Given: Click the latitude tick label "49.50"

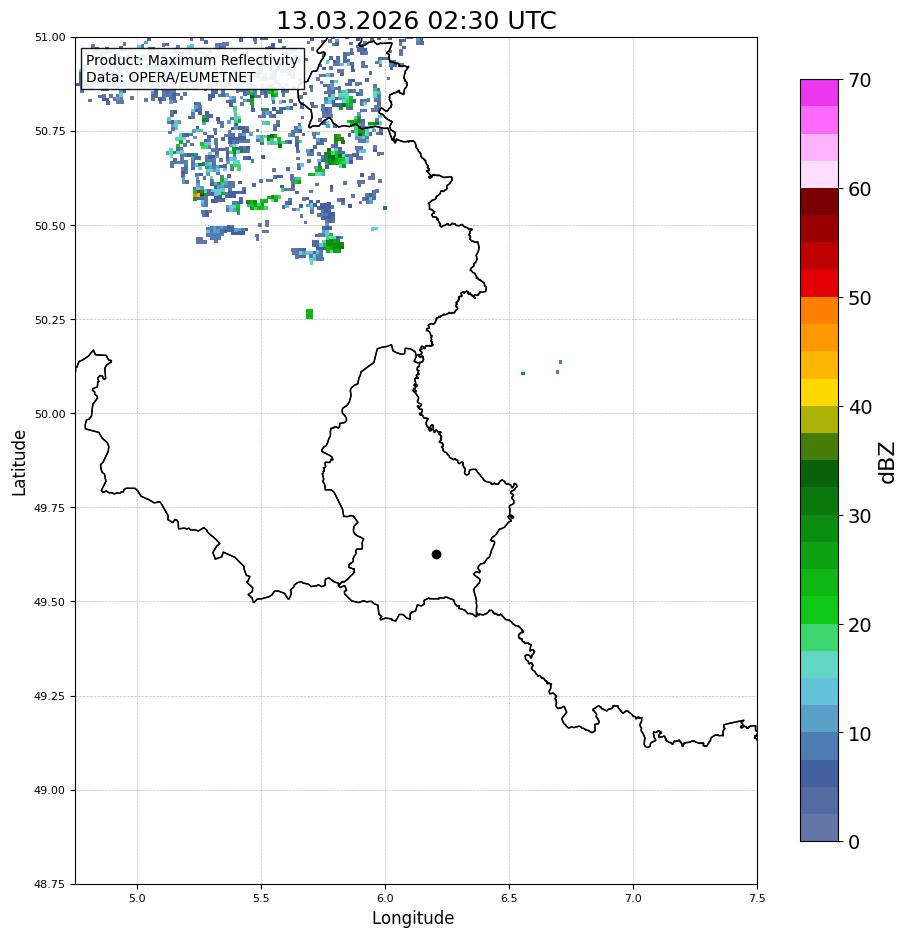Looking at the screenshot, I should point(50,602).
